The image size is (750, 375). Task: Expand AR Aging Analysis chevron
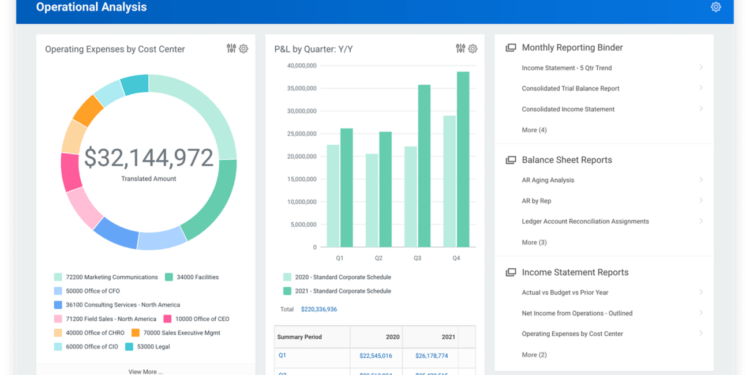click(x=701, y=180)
